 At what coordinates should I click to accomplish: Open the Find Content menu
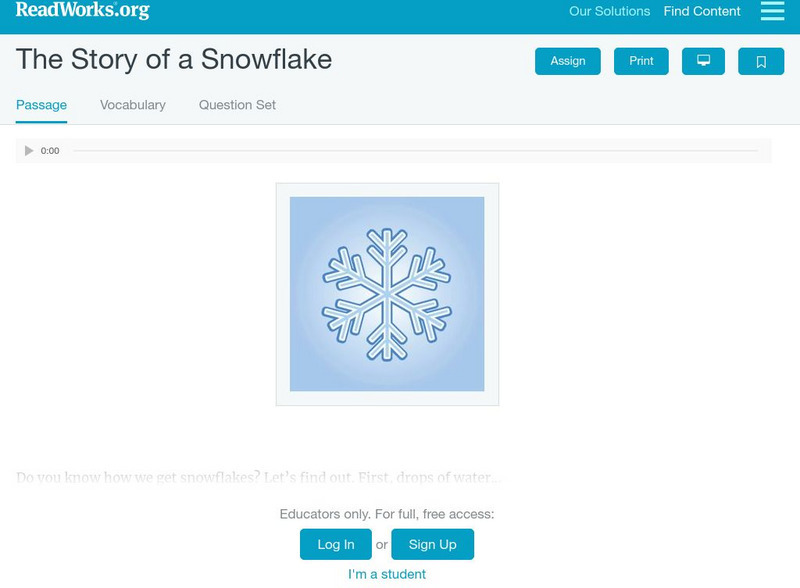pos(702,12)
